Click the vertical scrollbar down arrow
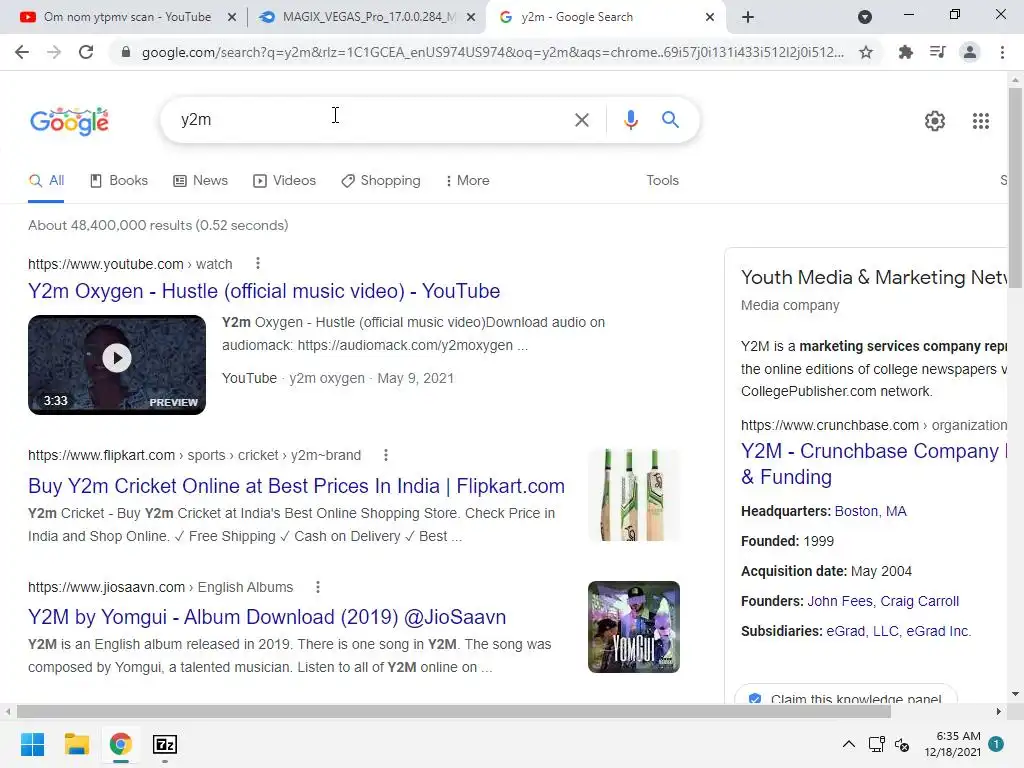 (1015, 694)
